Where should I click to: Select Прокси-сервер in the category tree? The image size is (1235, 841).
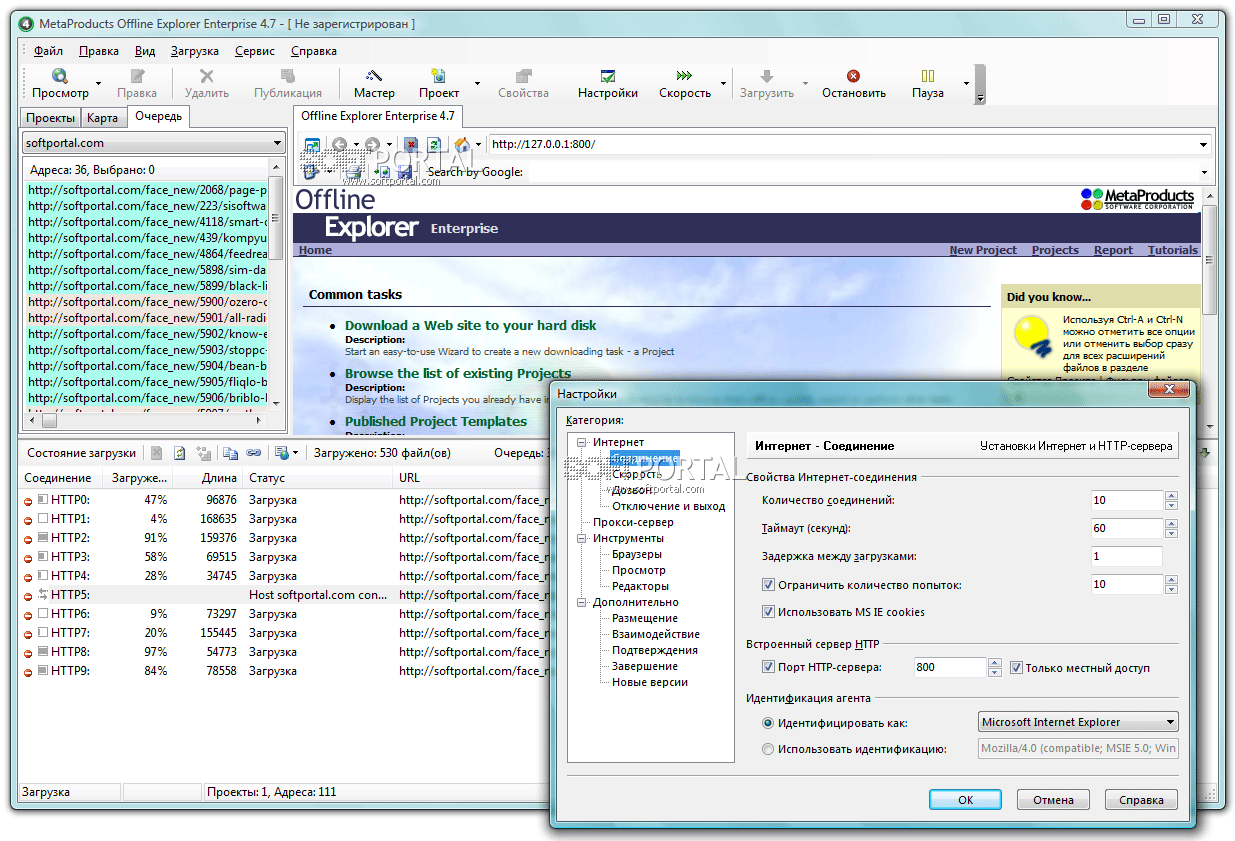(633, 522)
